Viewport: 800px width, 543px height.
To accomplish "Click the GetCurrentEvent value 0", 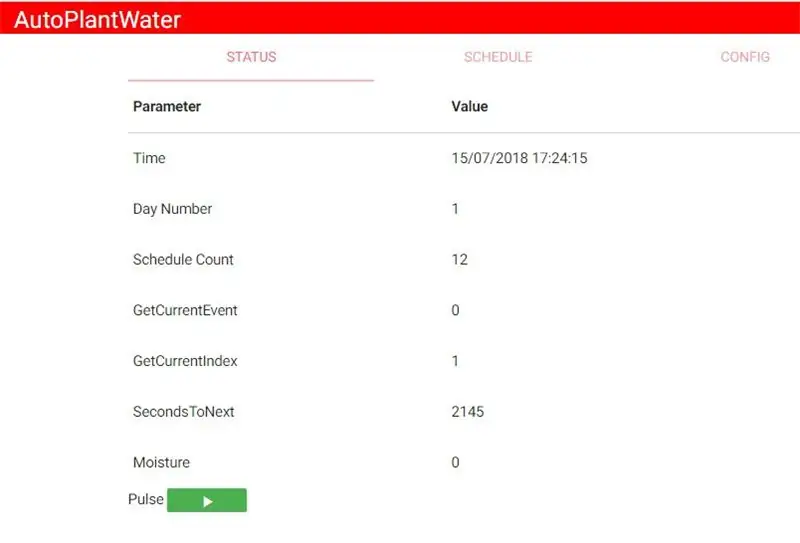I will coord(455,310).
